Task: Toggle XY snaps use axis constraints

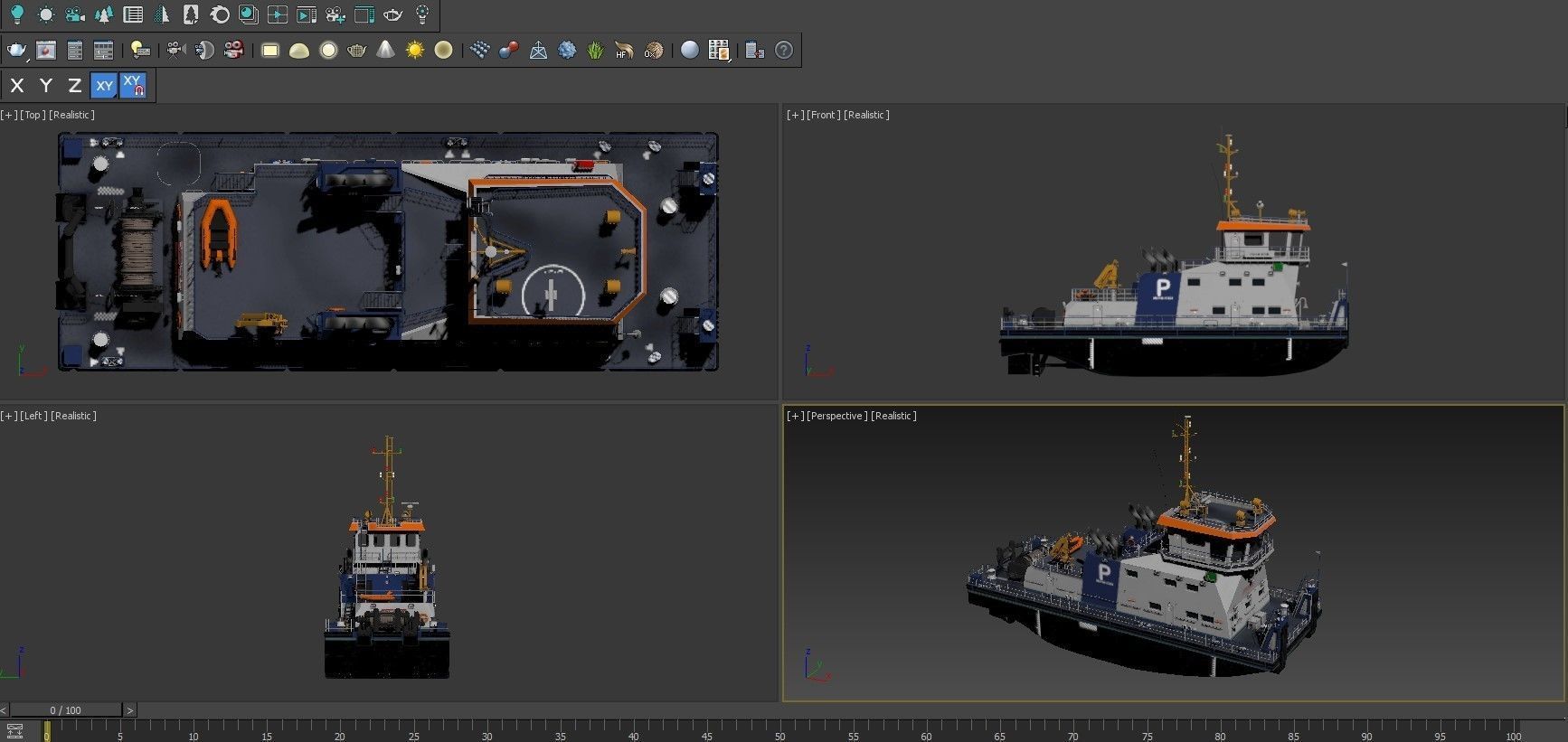Action: 133,86
